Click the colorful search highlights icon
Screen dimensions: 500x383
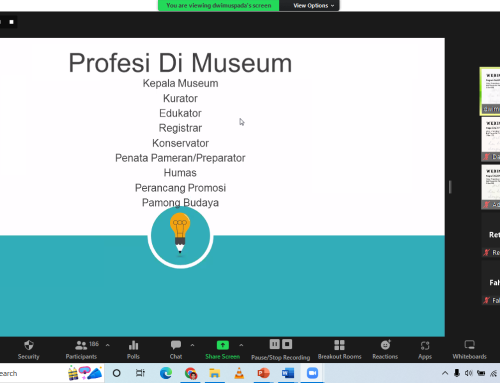click(85, 373)
